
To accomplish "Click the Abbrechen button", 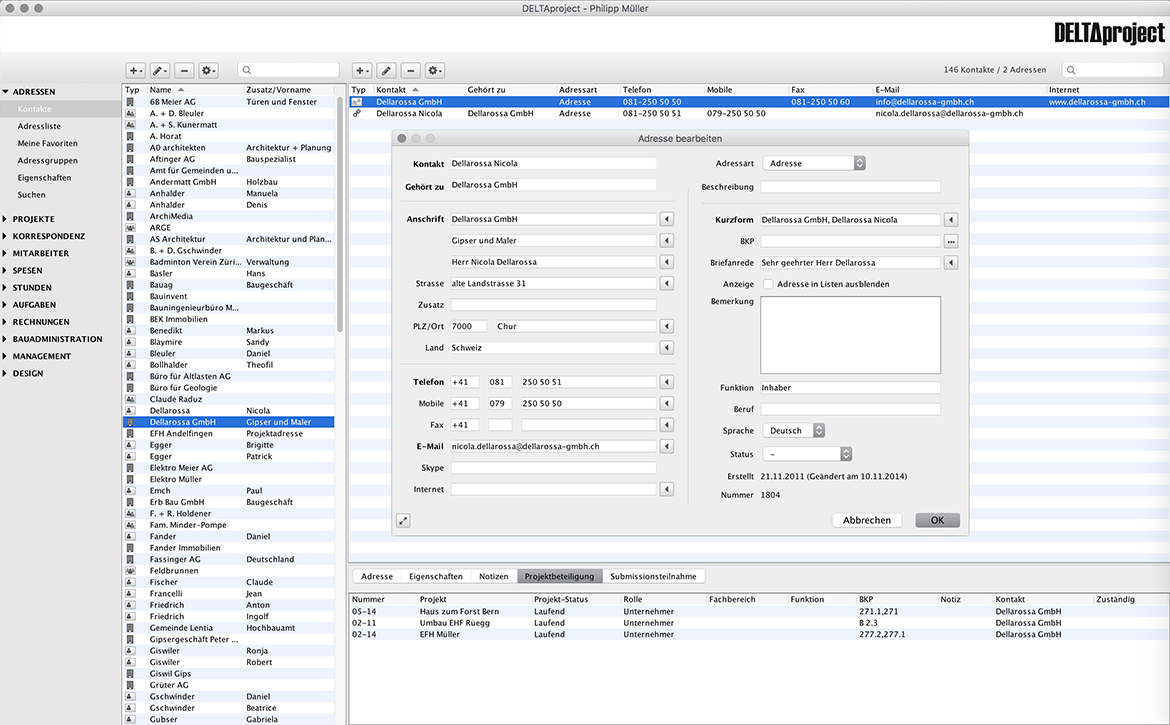I will coord(867,521).
